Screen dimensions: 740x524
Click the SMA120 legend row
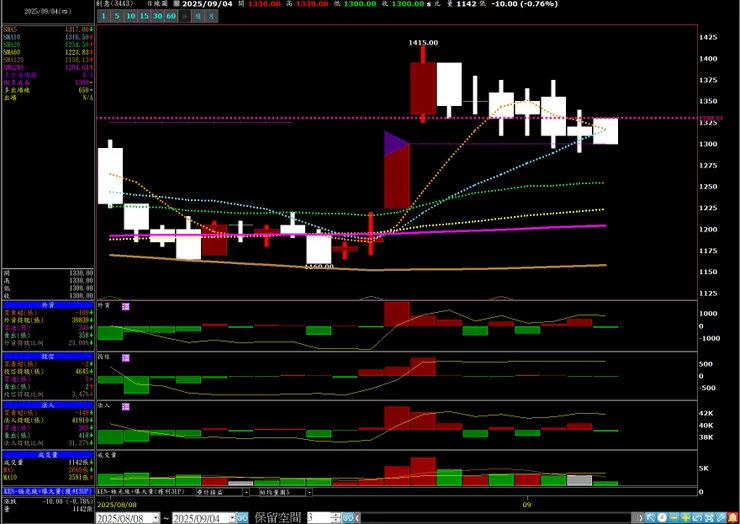pyautogui.click(x=48, y=60)
